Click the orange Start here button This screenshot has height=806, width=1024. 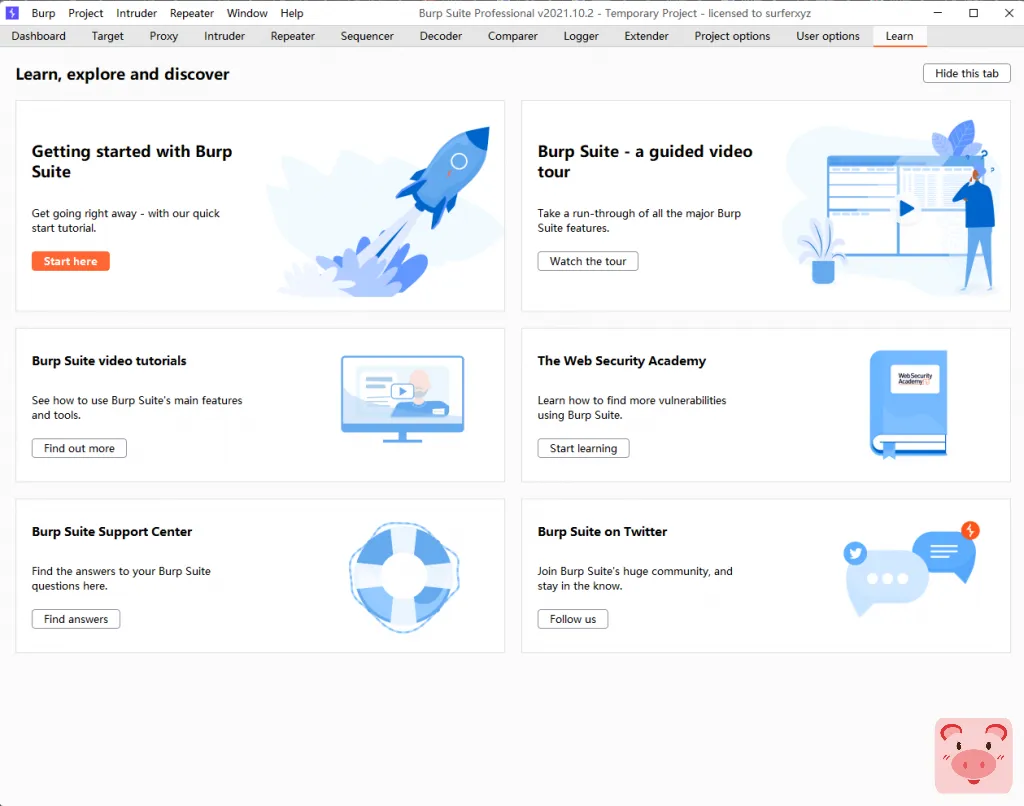click(x=71, y=261)
